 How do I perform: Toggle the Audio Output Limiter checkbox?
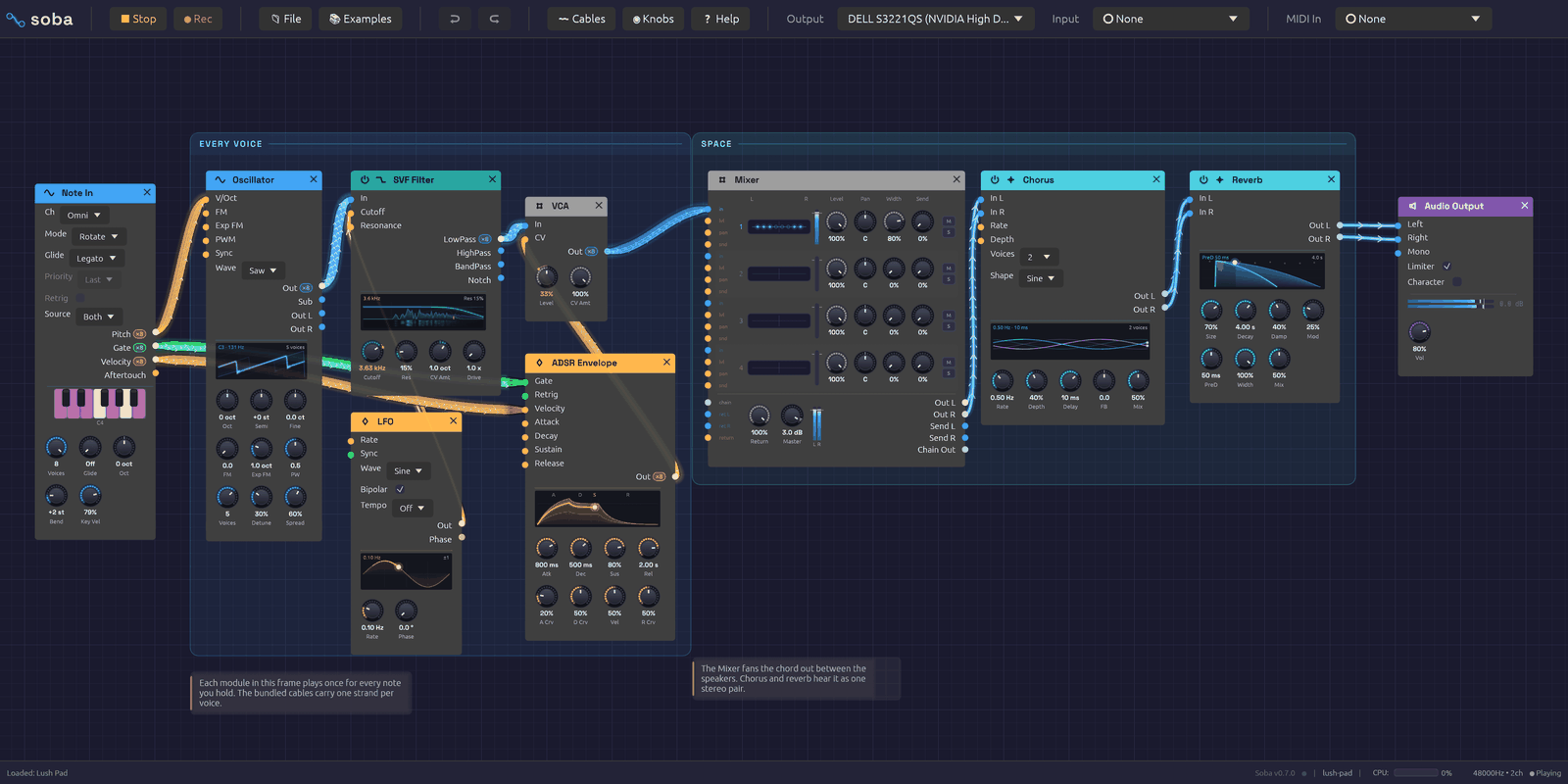pos(1446,267)
